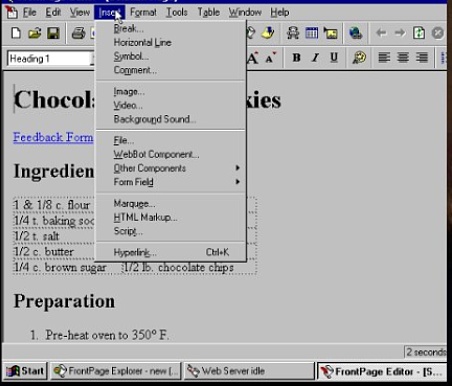Toggle Bold formatting
452x386 pixels.
[x=296, y=58]
